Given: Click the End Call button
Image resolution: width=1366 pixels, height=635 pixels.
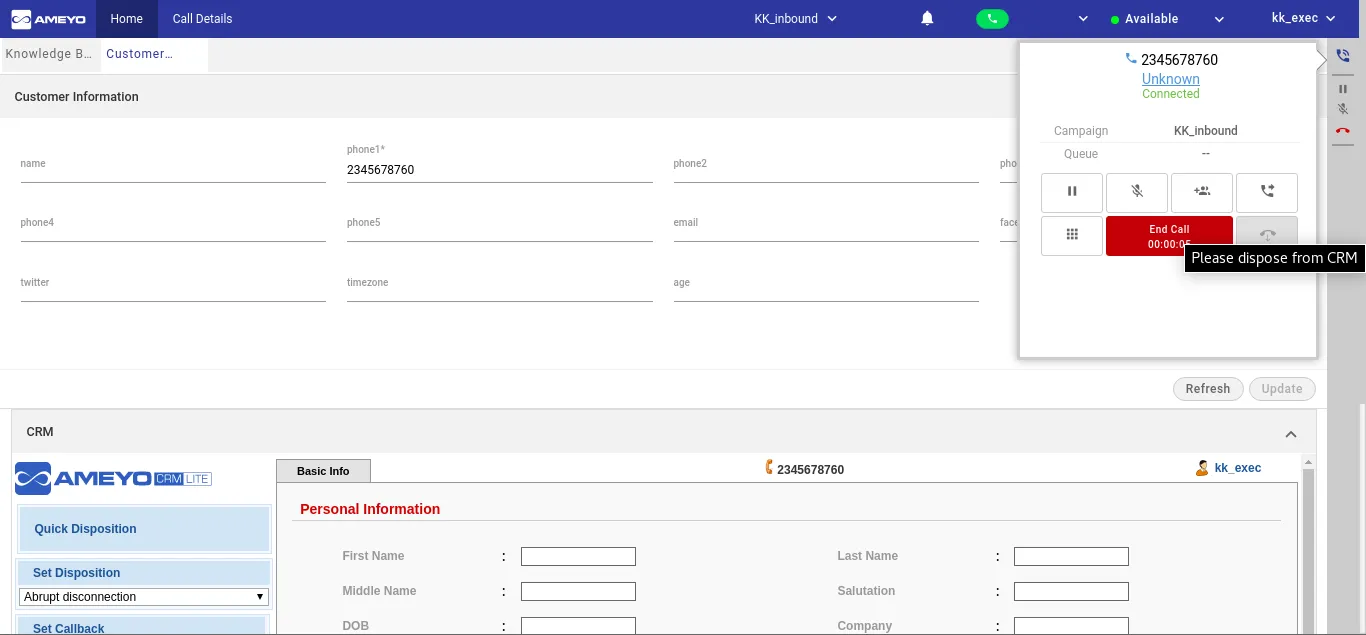Looking at the screenshot, I should tap(1169, 236).
